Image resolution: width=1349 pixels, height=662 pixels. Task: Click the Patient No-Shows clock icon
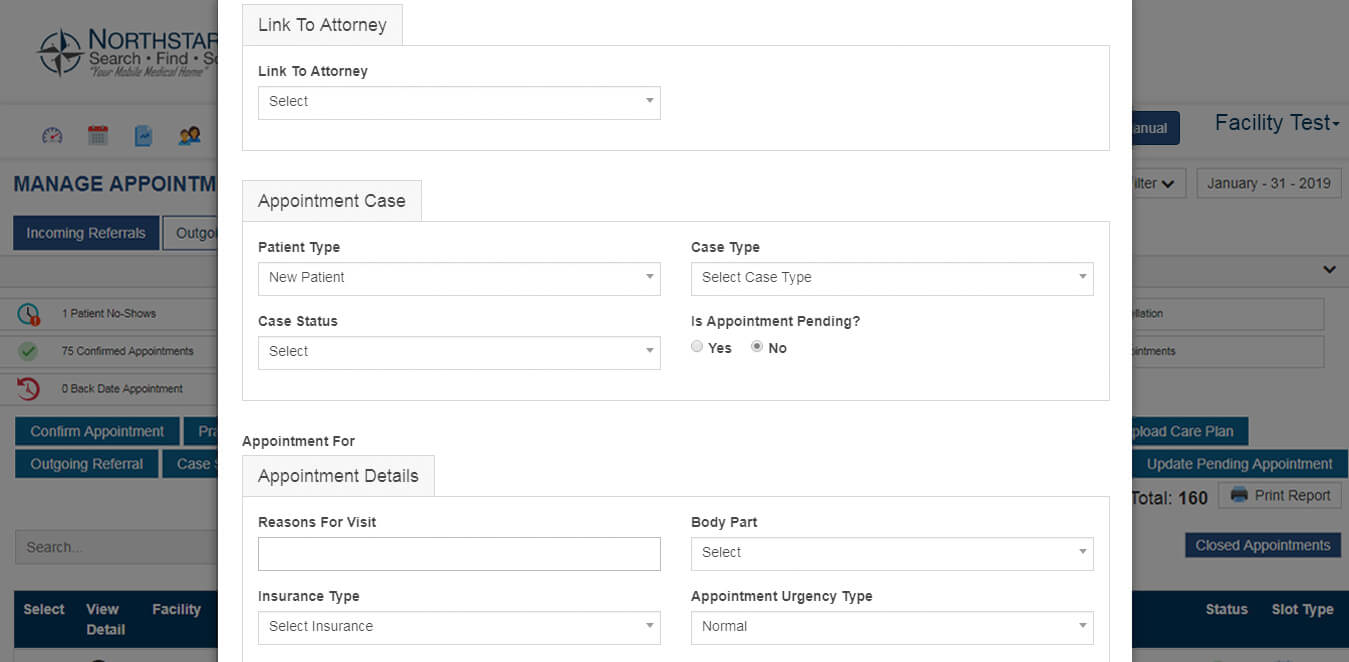click(x=28, y=314)
